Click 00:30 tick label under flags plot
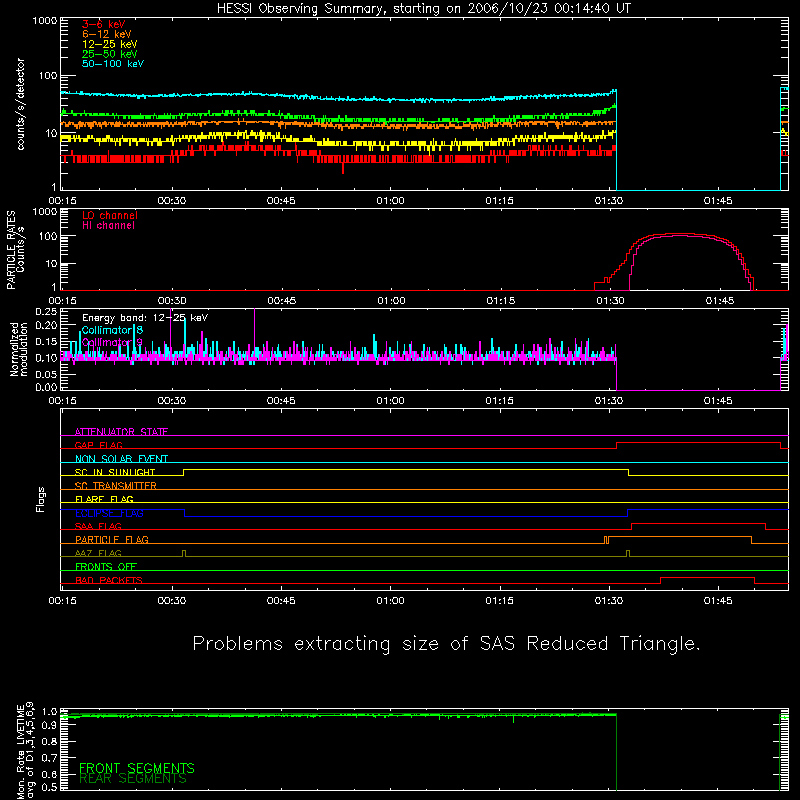The height and width of the screenshot is (800, 800). click(x=172, y=601)
